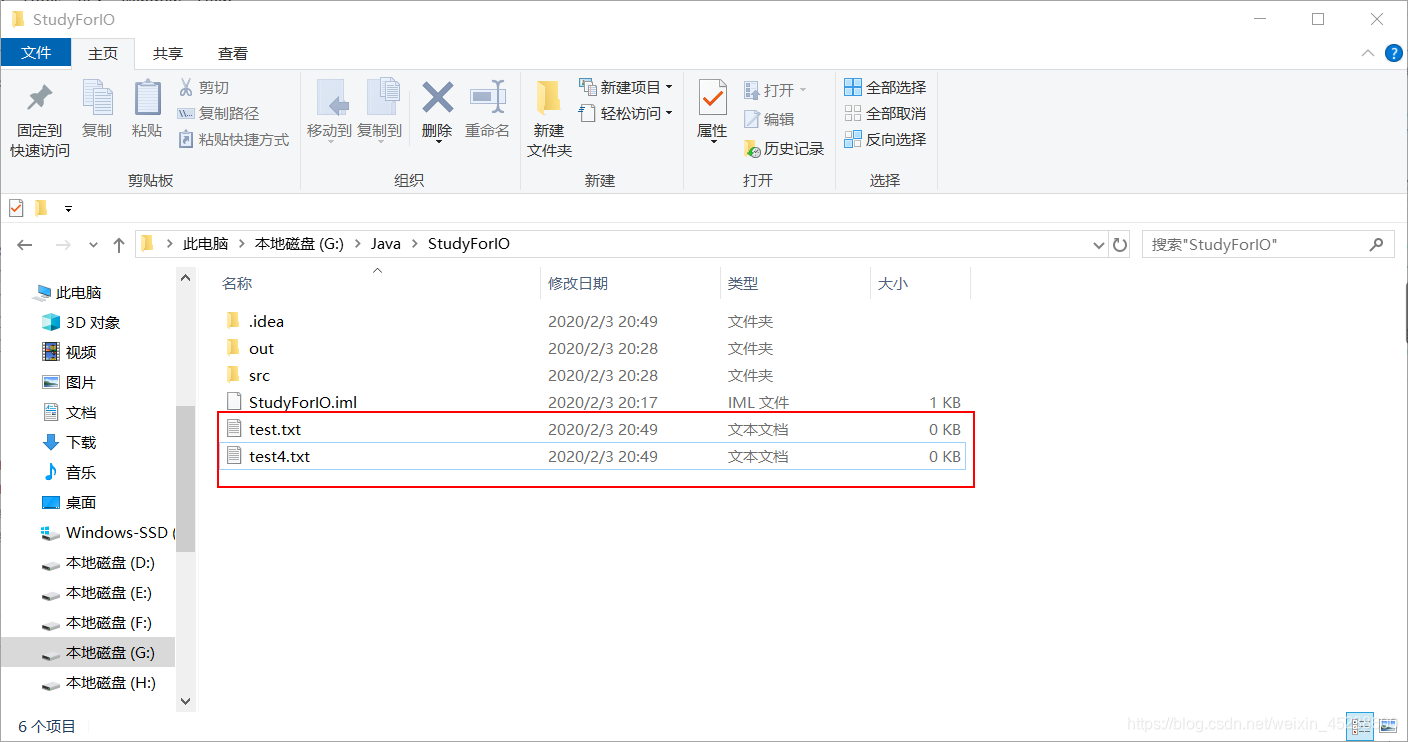Click the navigation pane scrollbar thumb

(x=185, y=478)
